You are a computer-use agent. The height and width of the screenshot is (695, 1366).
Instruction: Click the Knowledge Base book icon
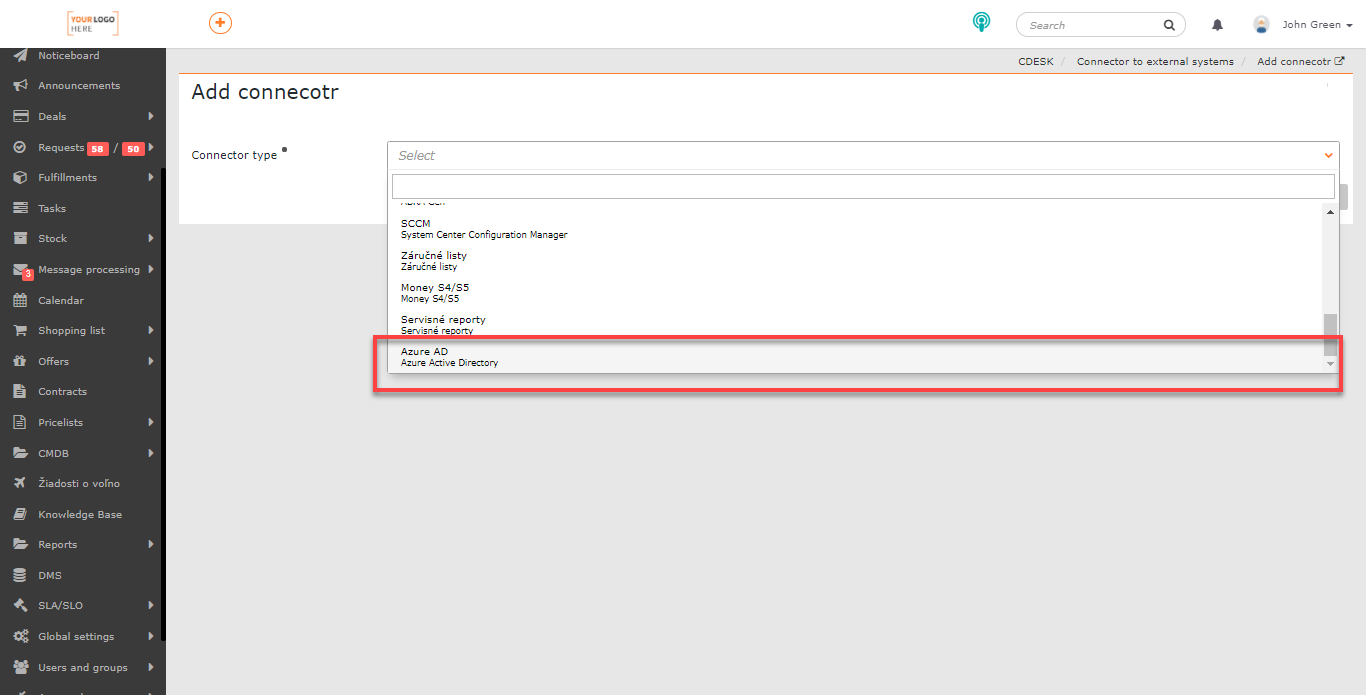[20, 514]
